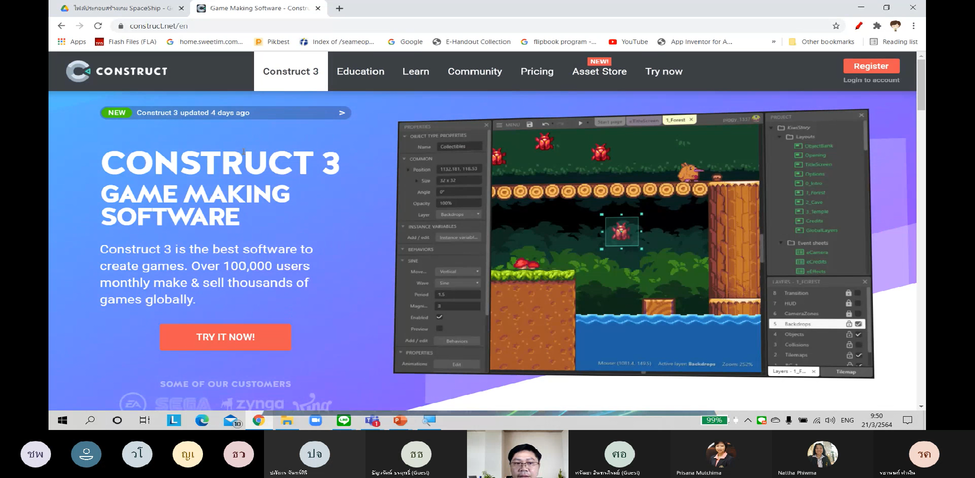Open Task View on the taskbar

click(x=144, y=420)
